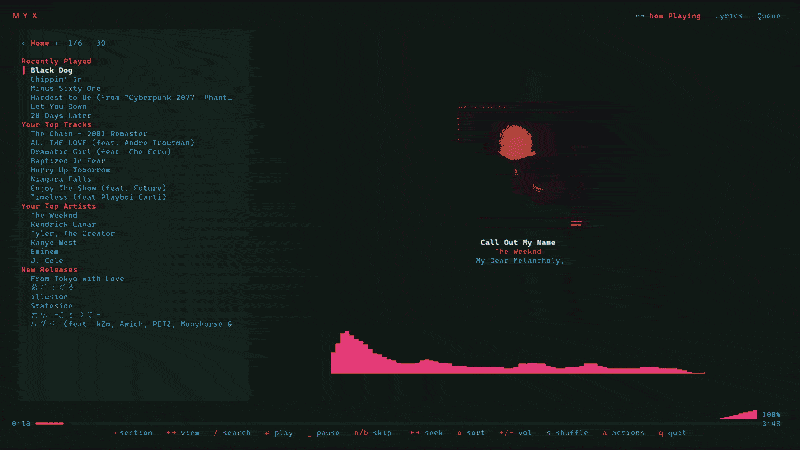Click the quit shortcut hint
This screenshot has width=800, height=450.
click(672, 433)
